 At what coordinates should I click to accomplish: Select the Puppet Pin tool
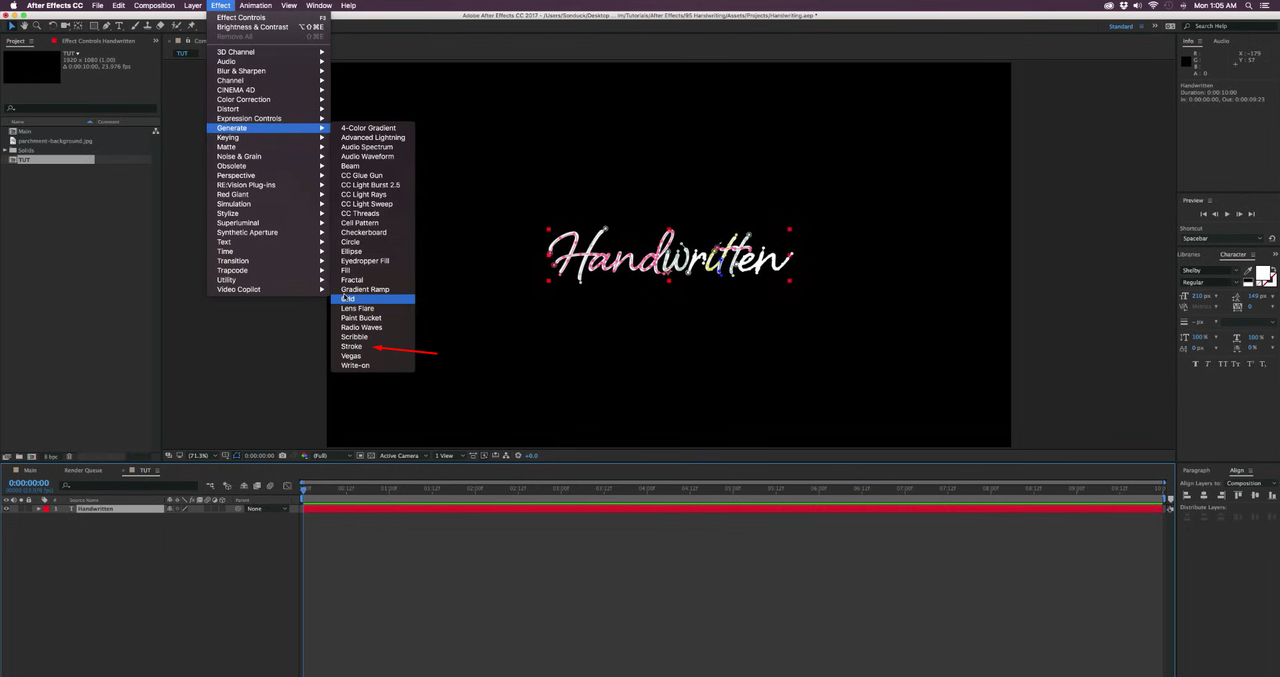(x=190, y=26)
